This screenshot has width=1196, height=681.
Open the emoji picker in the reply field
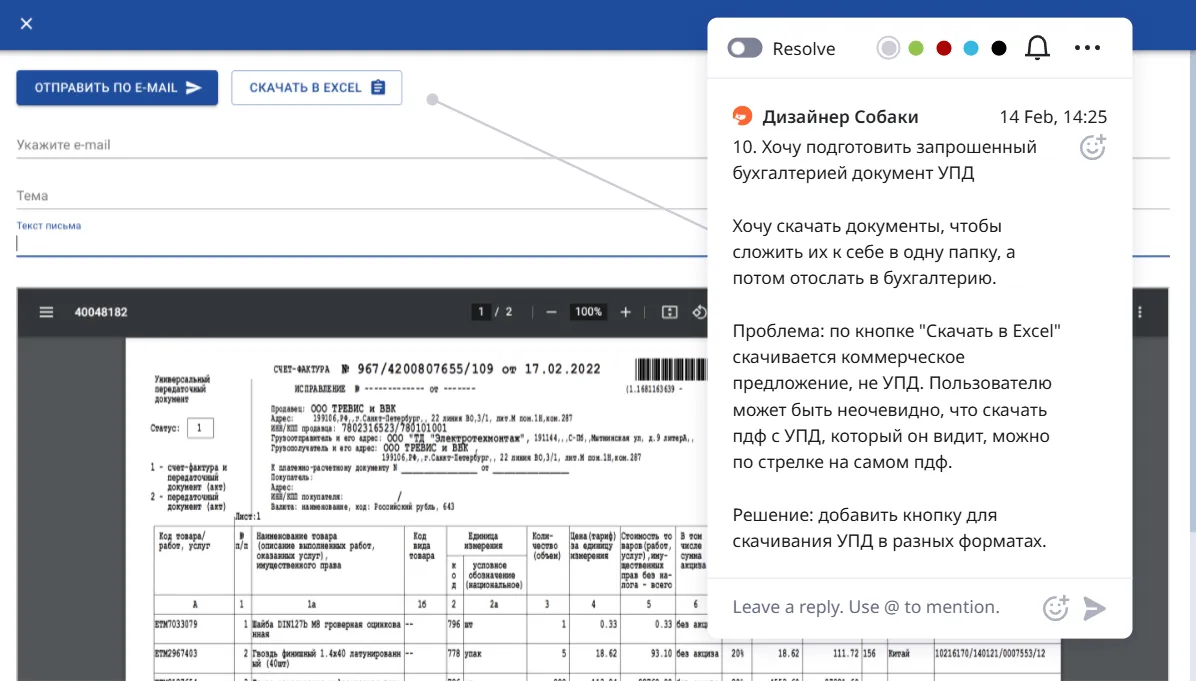coord(1056,607)
